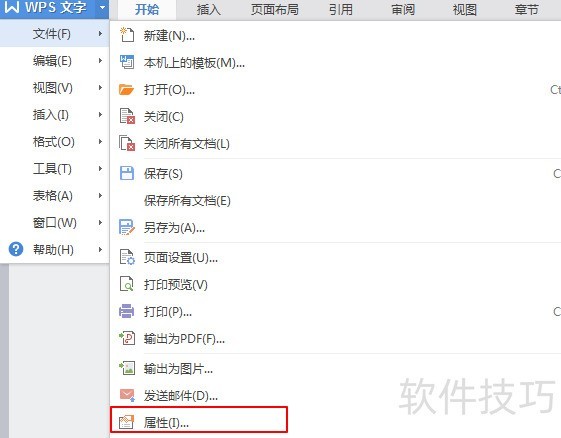
Task: Click the Save As icon (另存为)
Action: (127, 228)
